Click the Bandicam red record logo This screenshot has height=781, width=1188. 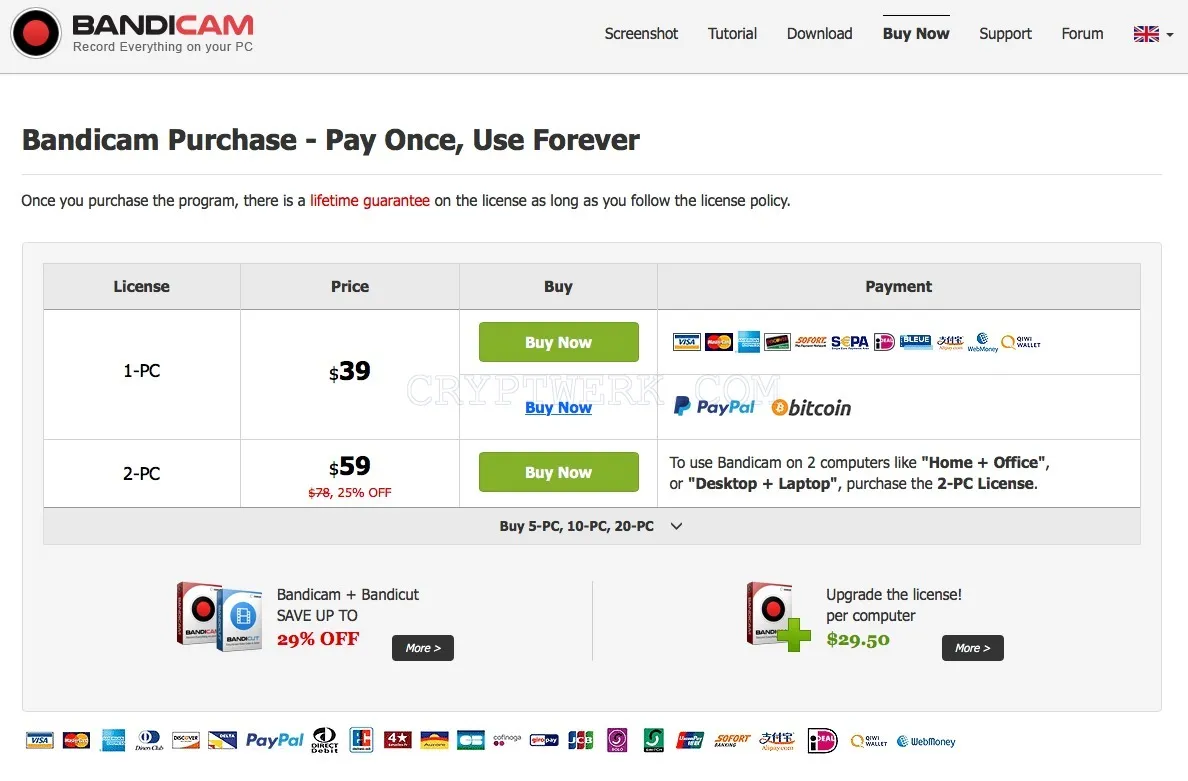click(x=36, y=34)
